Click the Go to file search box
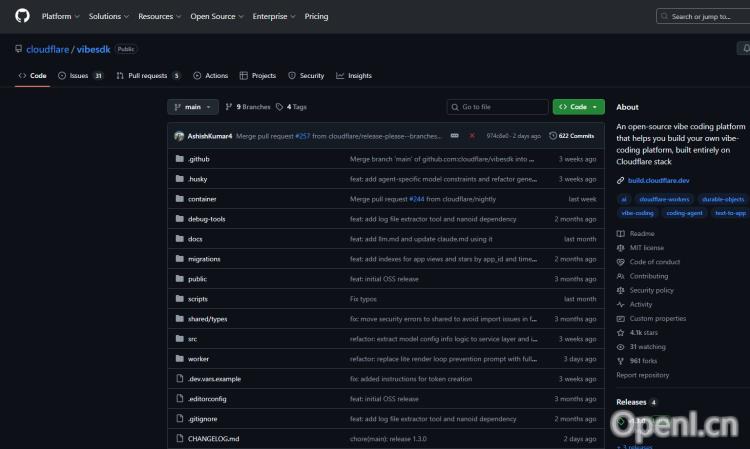 (497, 107)
